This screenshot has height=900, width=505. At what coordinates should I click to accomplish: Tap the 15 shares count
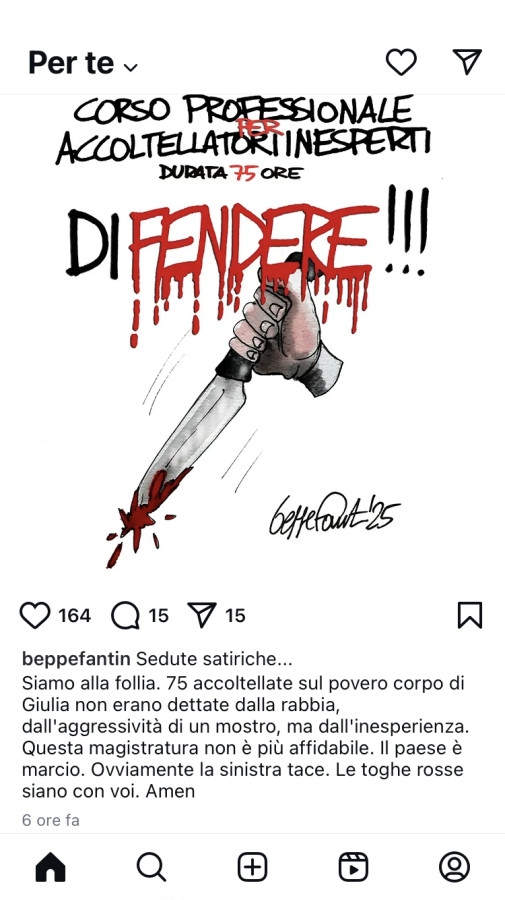235,616
